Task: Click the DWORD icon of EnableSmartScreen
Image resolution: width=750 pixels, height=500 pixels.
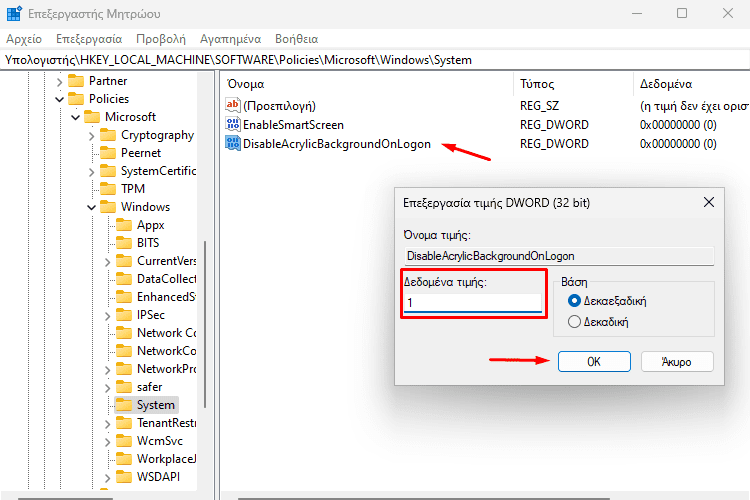Action: pyautogui.click(x=232, y=124)
